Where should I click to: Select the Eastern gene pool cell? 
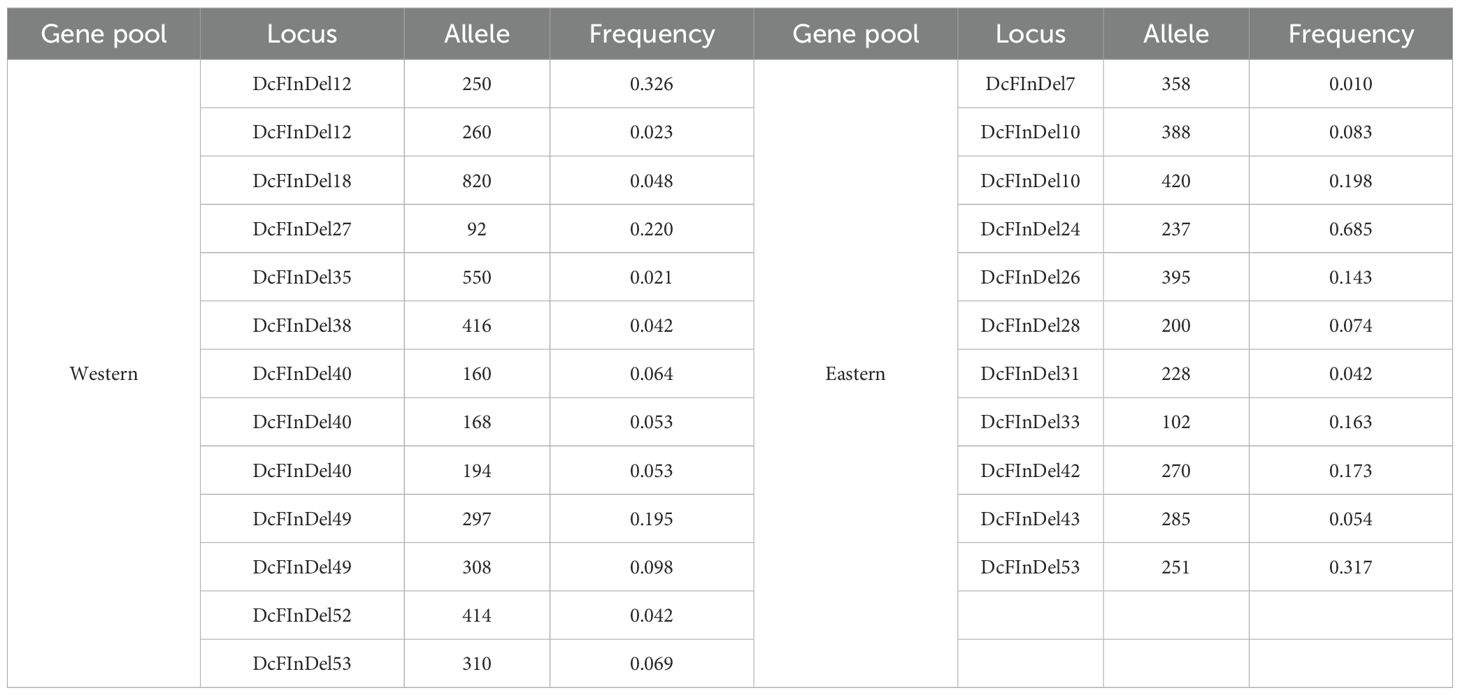(855, 374)
